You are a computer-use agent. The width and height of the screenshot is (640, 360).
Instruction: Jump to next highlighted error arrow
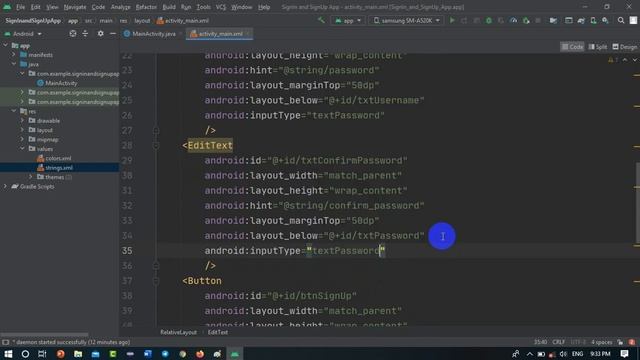click(x=635, y=60)
